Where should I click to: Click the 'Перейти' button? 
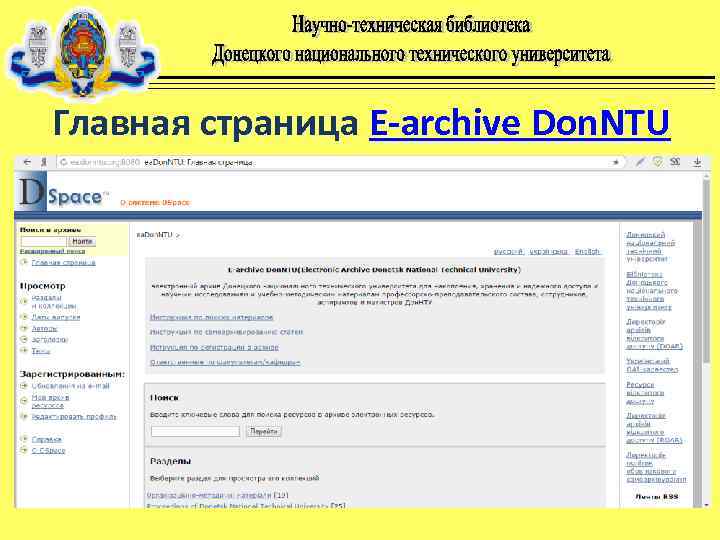pos(264,431)
